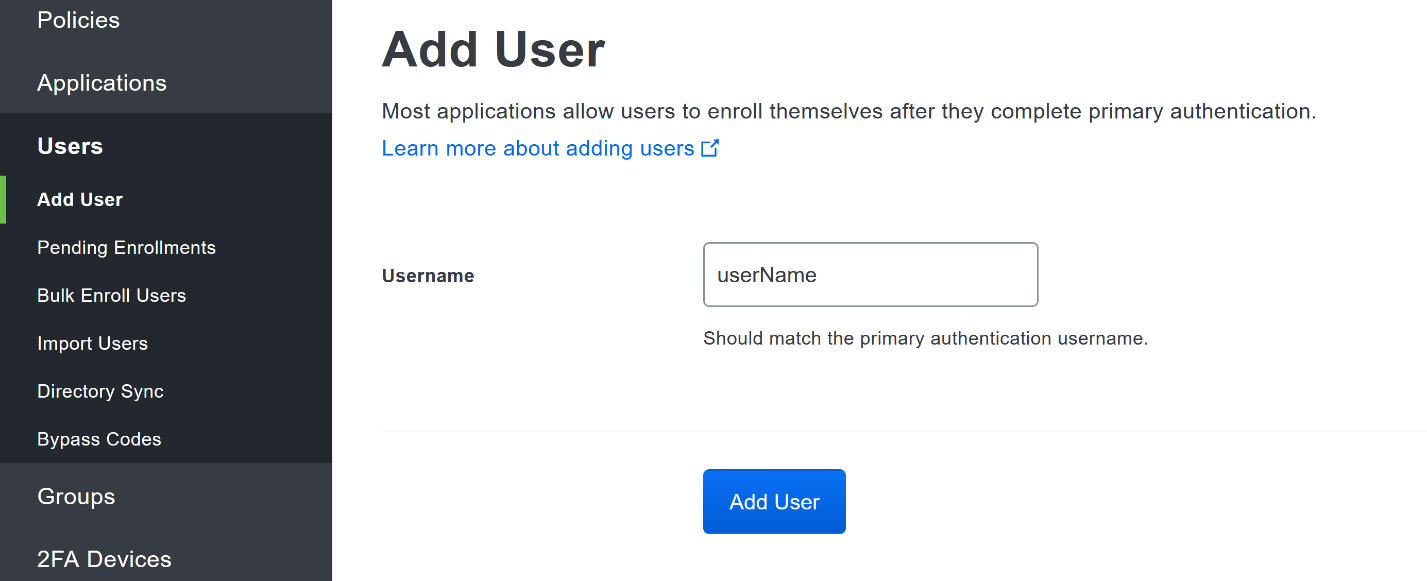
Task: Open Pending Enrollments page
Action: [x=126, y=248]
